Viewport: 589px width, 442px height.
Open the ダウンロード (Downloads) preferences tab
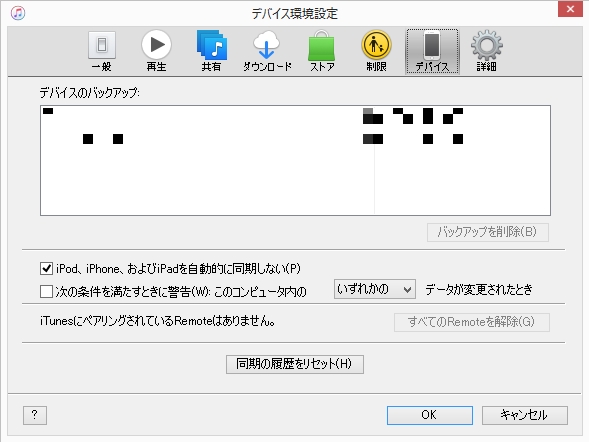pos(267,51)
